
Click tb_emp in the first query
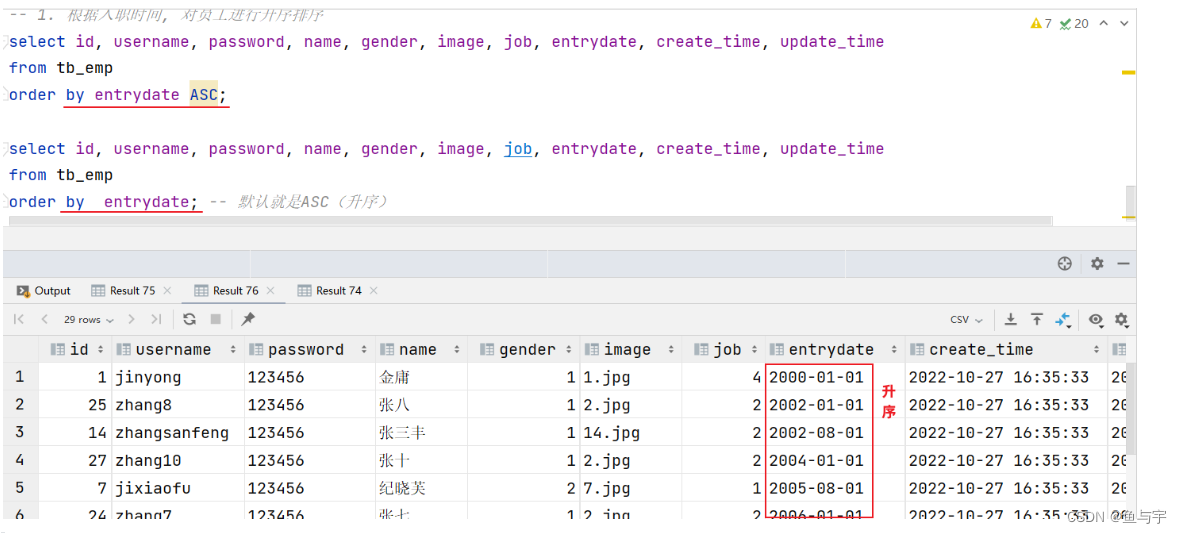click(84, 68)
